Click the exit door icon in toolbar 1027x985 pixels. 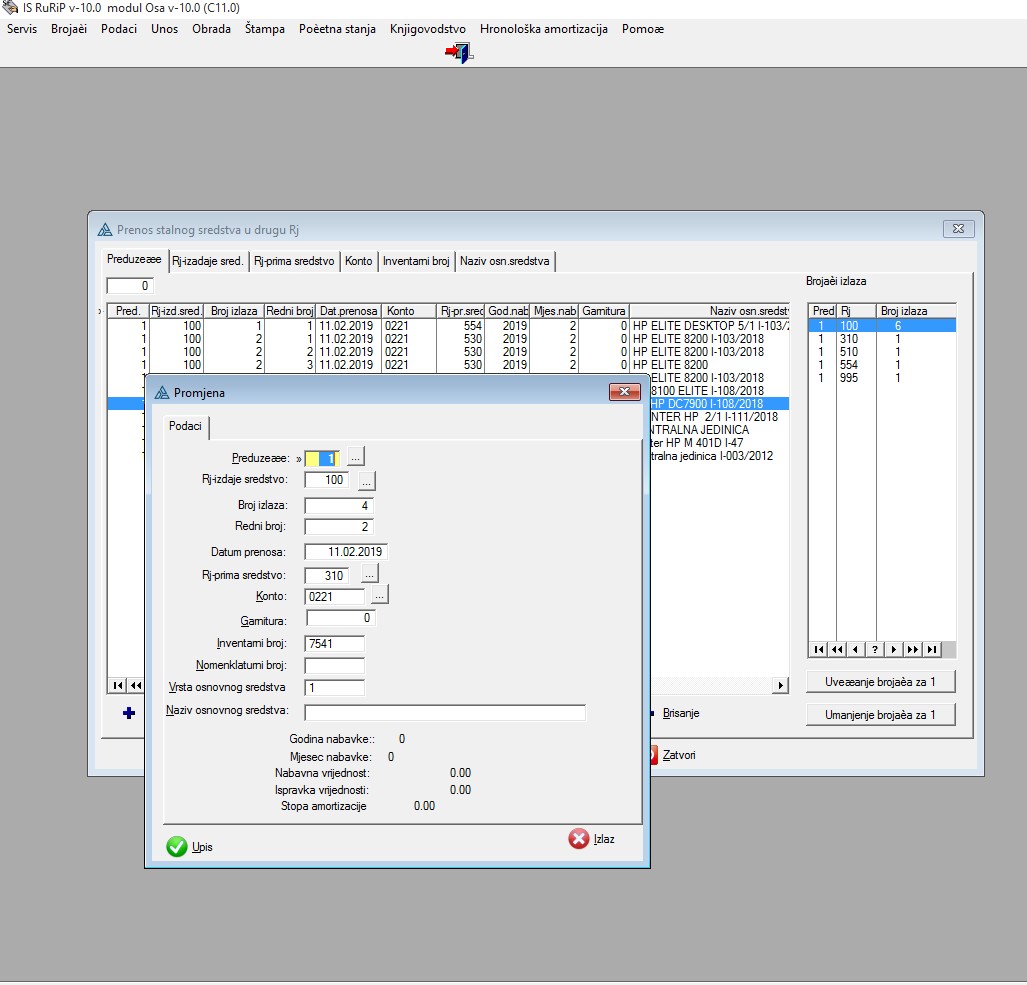[459, 54]
